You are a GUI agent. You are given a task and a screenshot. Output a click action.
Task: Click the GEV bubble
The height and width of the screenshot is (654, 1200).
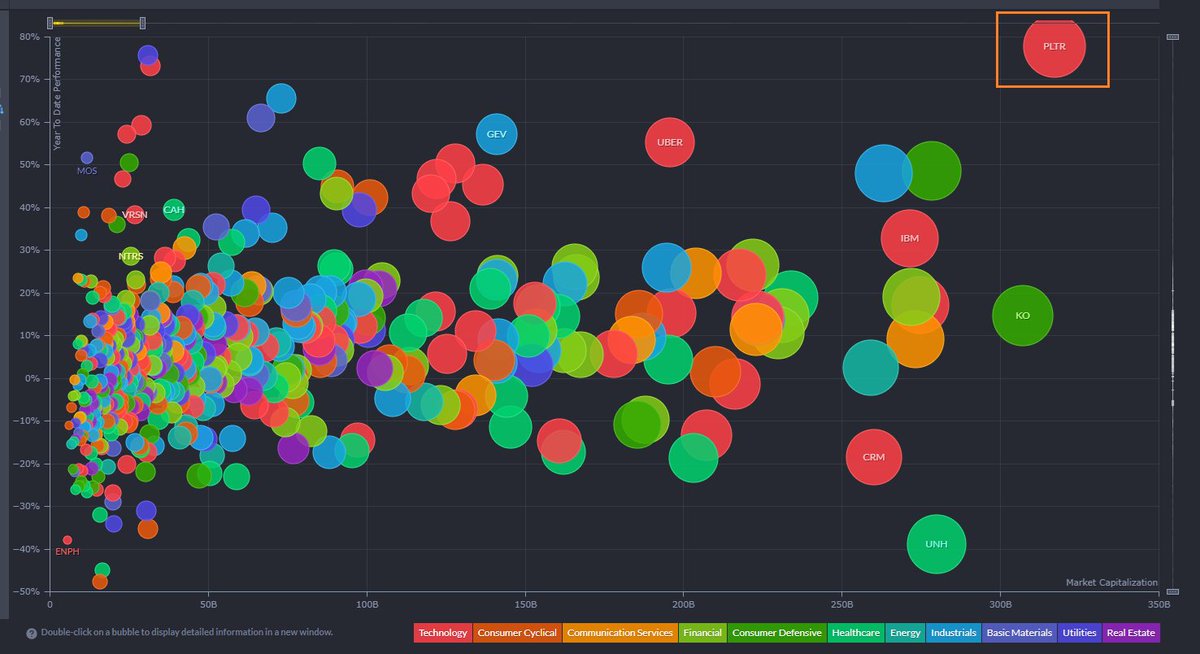497,134
